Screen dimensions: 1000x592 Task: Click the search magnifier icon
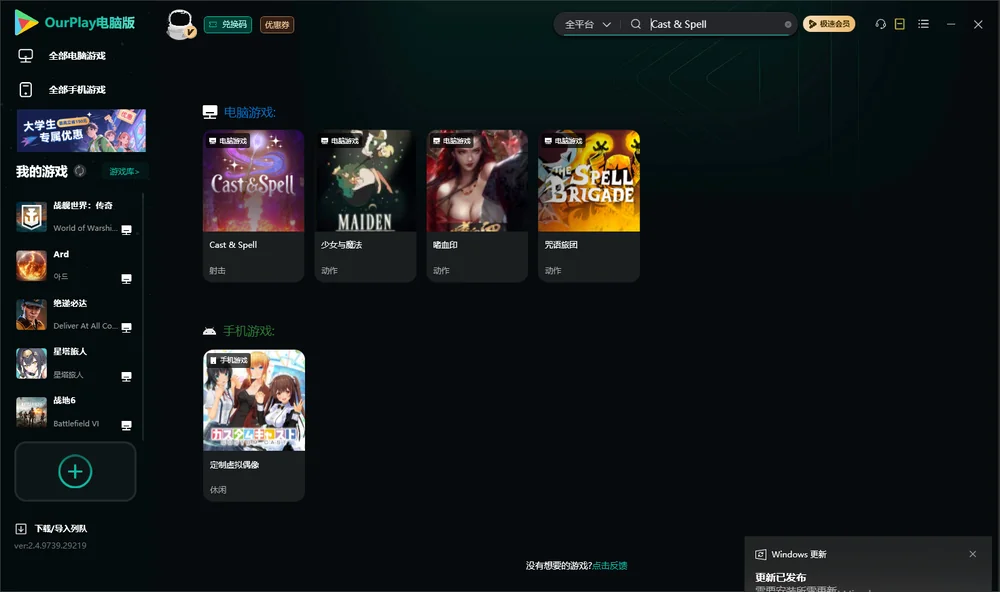[636, 24]
